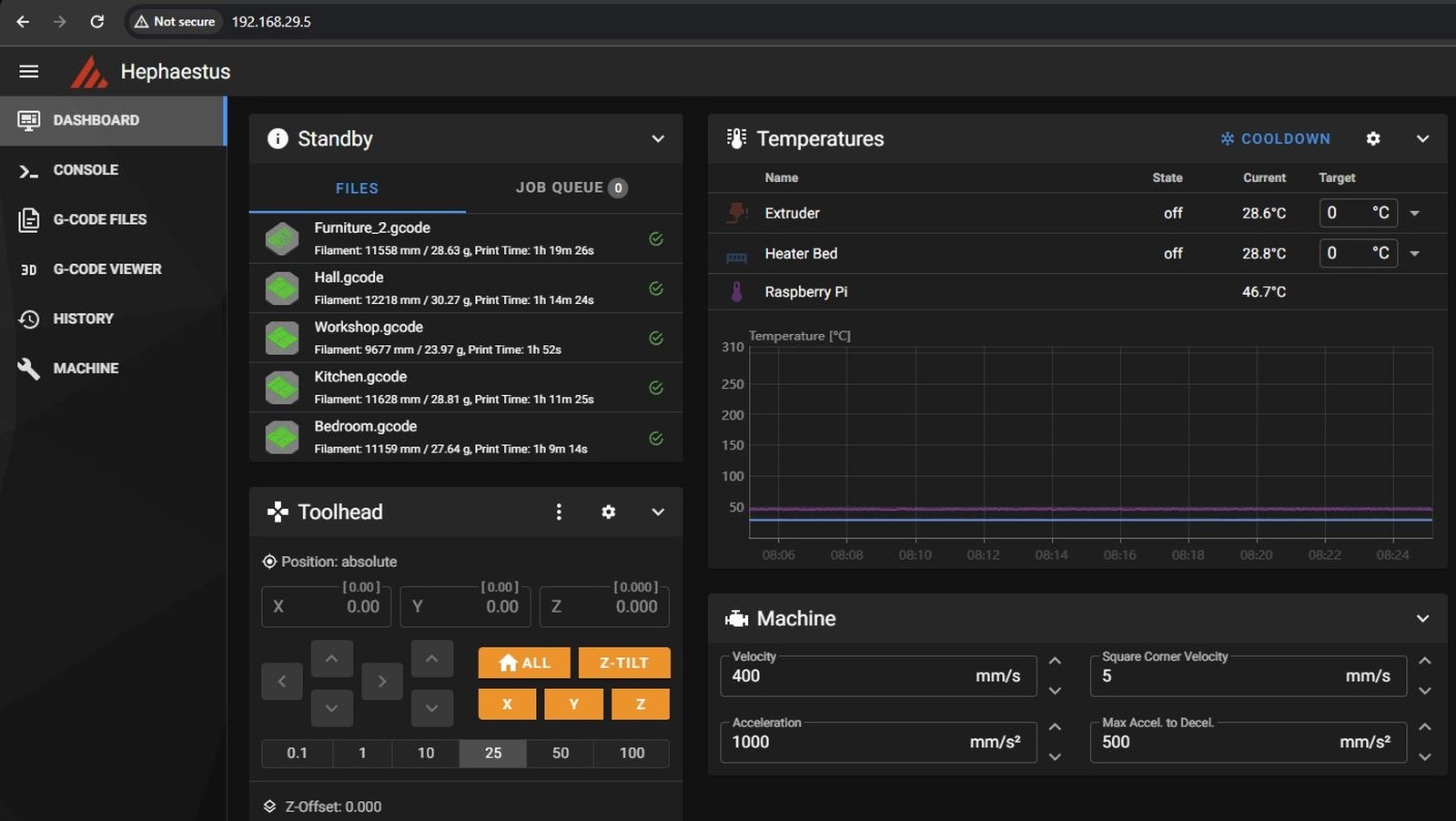The width and height of the screenshot is (1456, 821).
Task: Reload the page with browser refresh icon
Action: tap(96, 21)
